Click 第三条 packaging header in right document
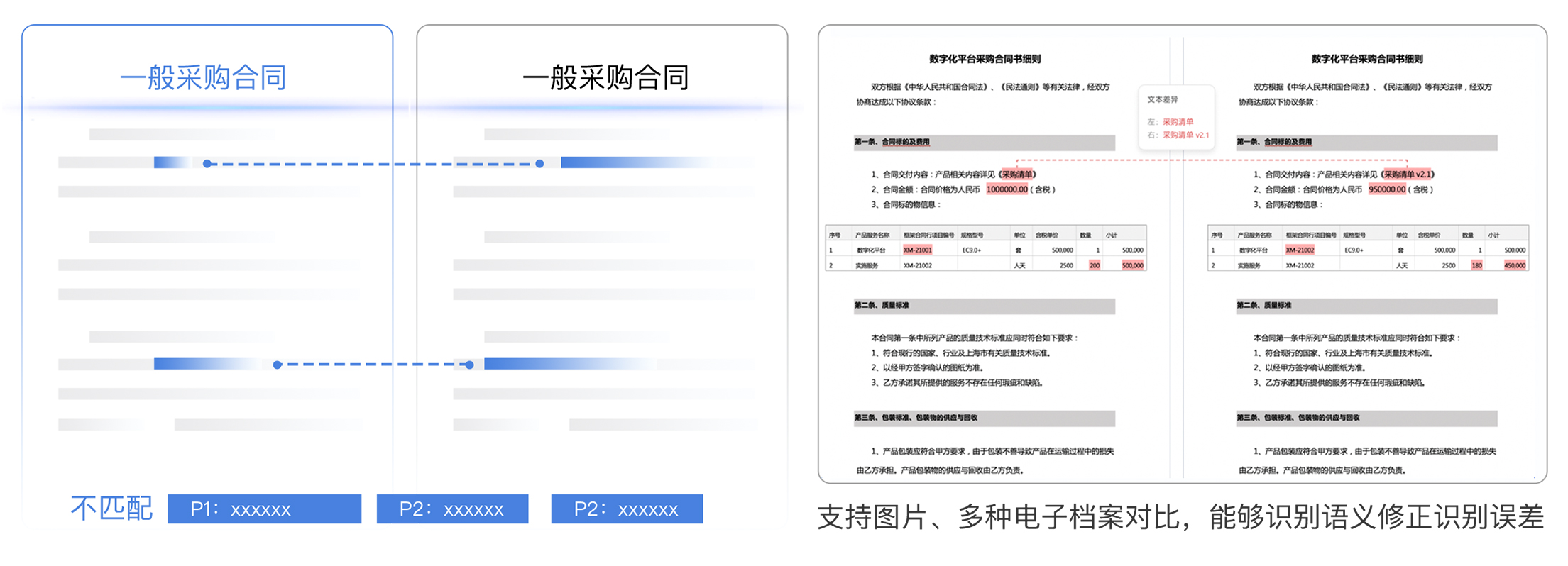 click(1298, 418)
